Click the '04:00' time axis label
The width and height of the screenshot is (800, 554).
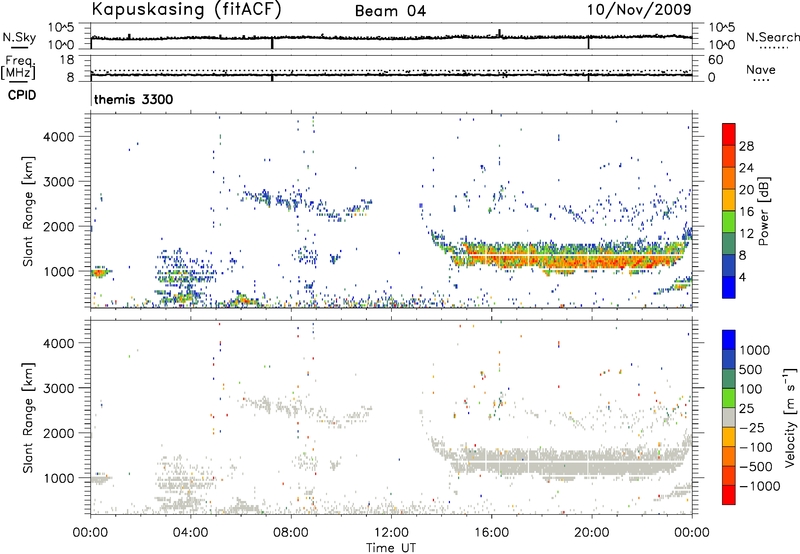click(x=191, y=533)
